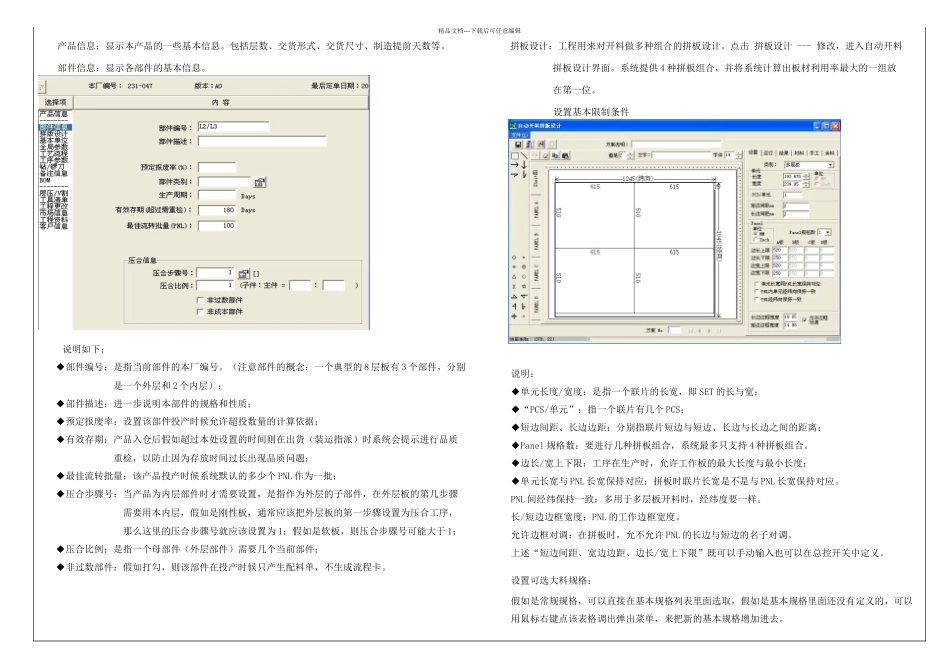Switch to the 手工 tab
950x672 pixels.
coord(815,153)
